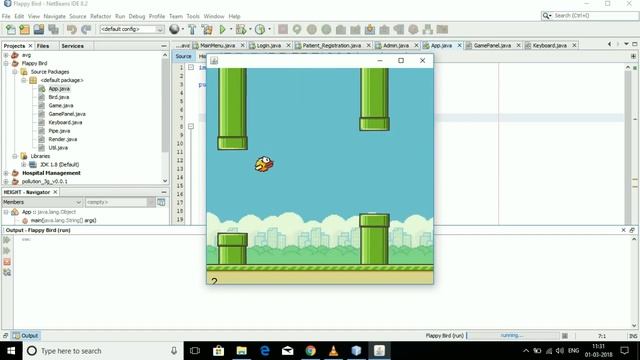Open the File menu

pyautogui.click(x=6, y=16)
